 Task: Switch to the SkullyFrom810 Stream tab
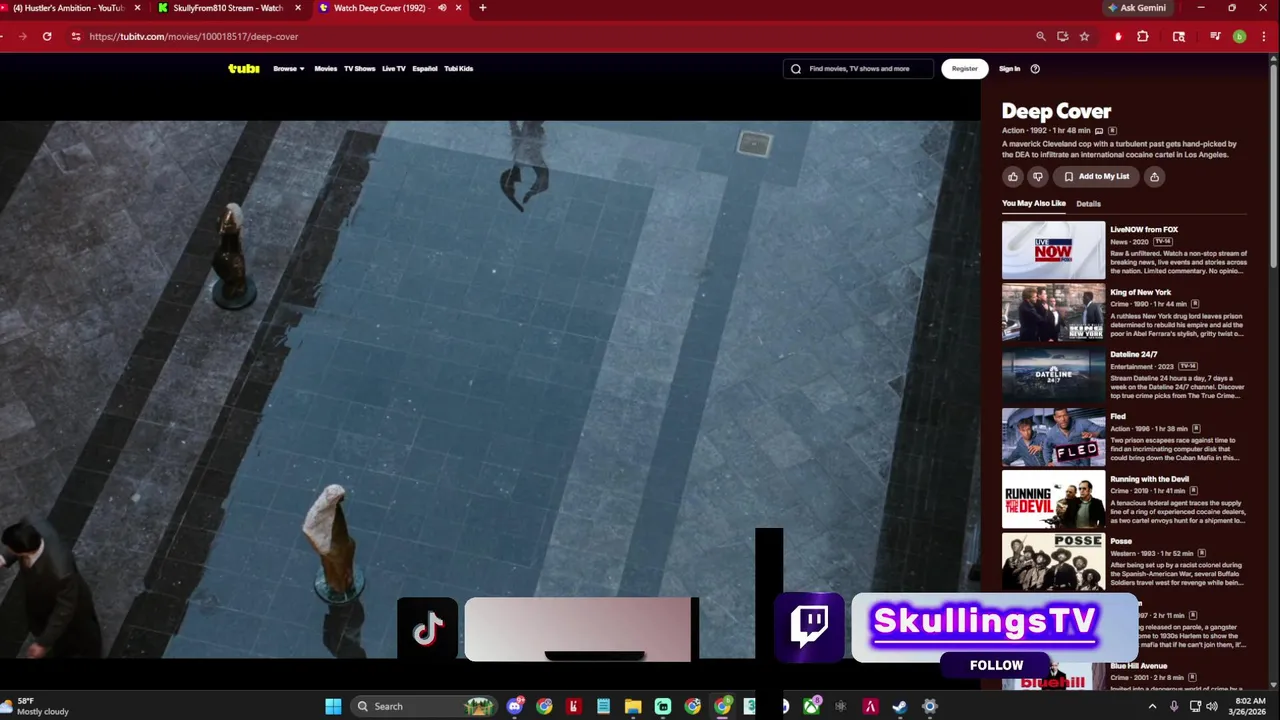click(x=227, y=8)
